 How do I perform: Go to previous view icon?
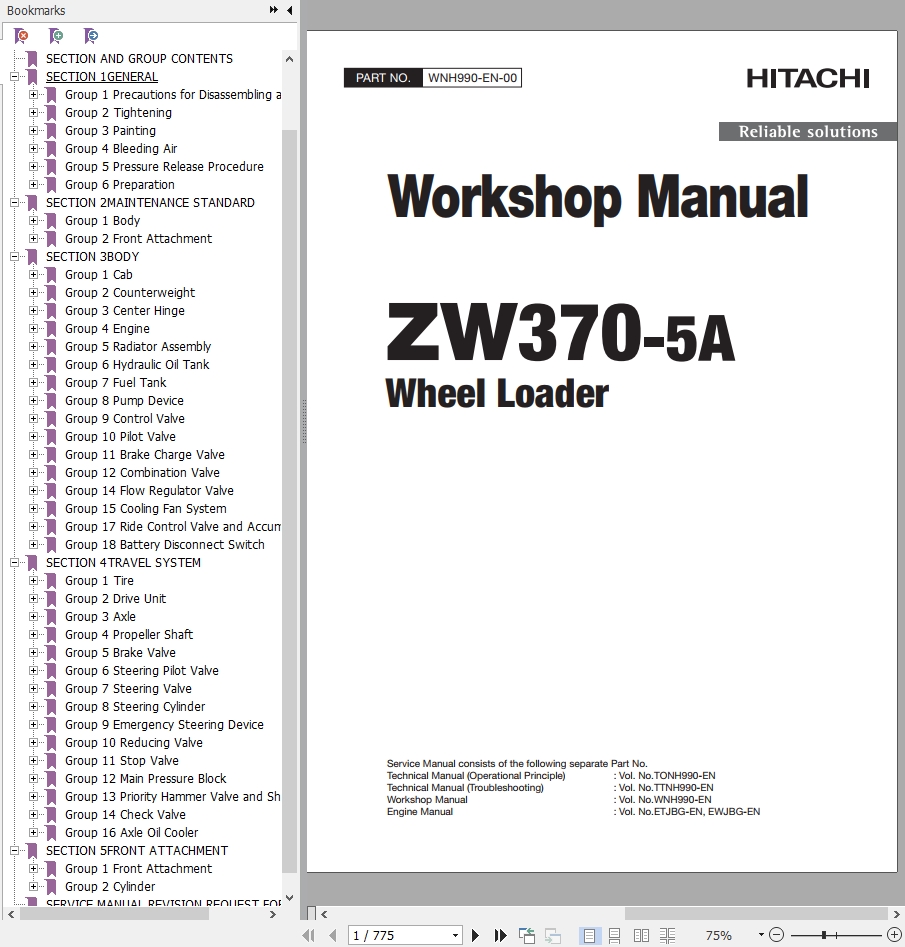point(527,936)
